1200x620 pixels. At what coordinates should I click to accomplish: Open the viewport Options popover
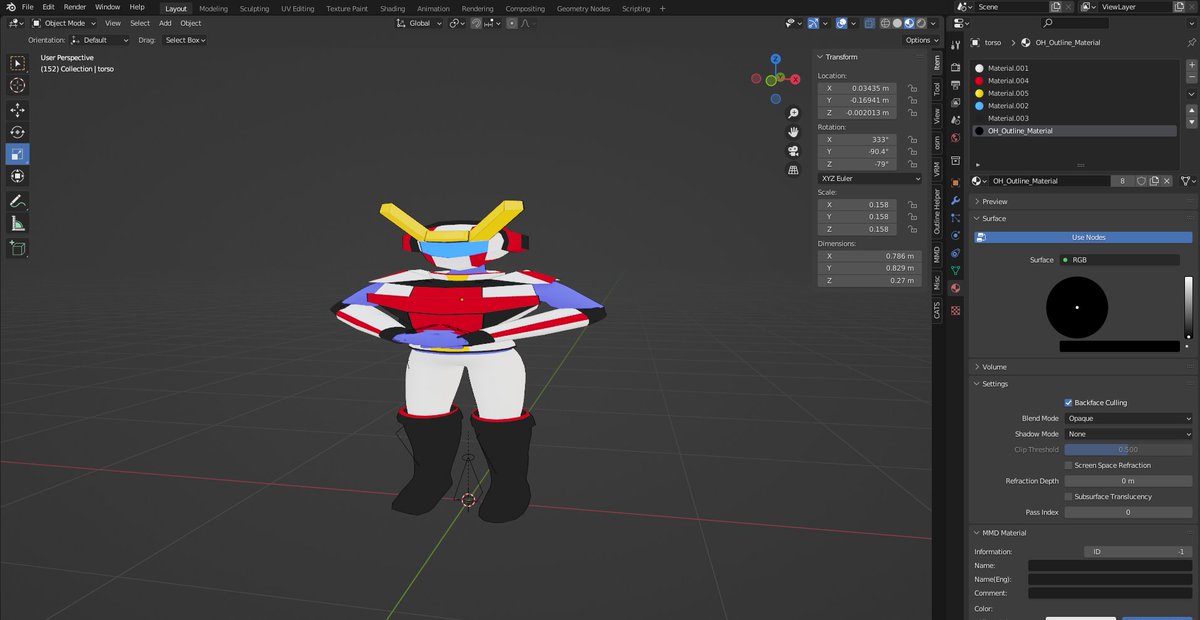[920, 40]
